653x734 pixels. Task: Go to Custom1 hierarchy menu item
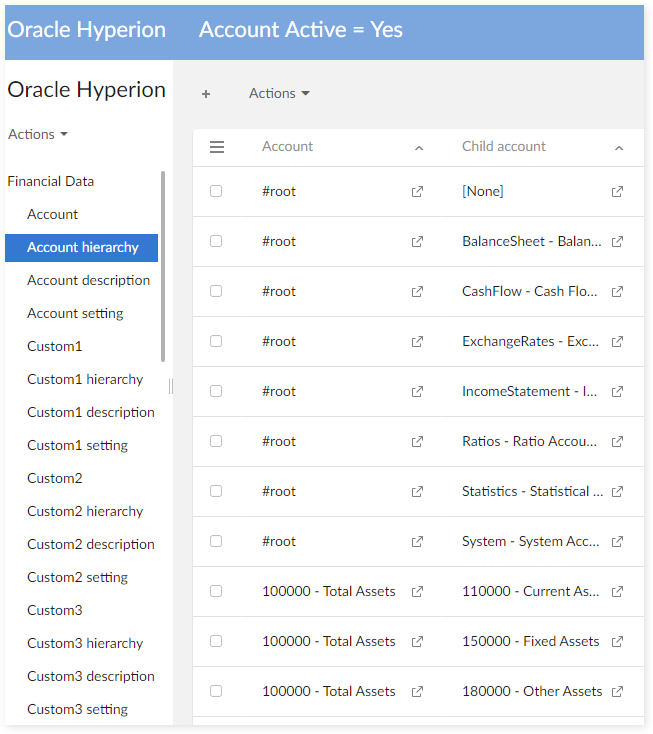[x=85, y=379]
